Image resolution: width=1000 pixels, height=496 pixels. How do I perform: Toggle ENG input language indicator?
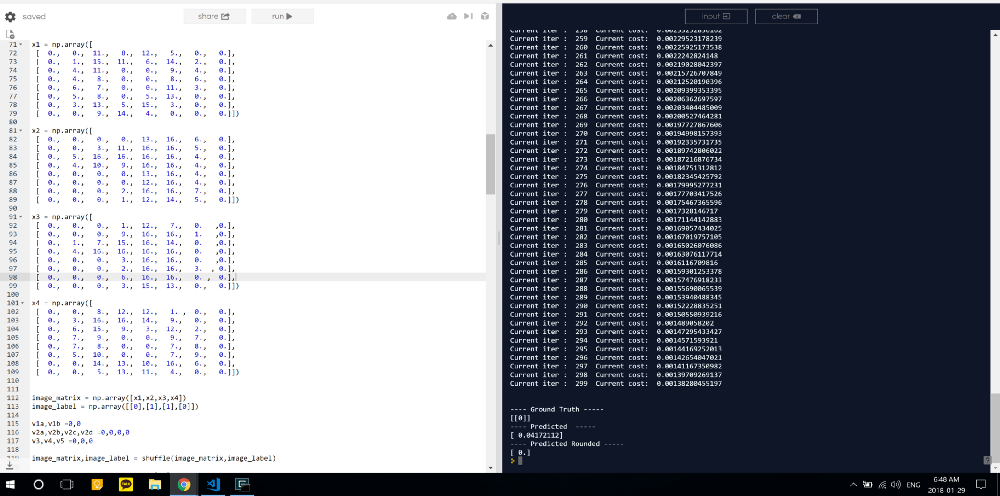(x=913, y=485)
